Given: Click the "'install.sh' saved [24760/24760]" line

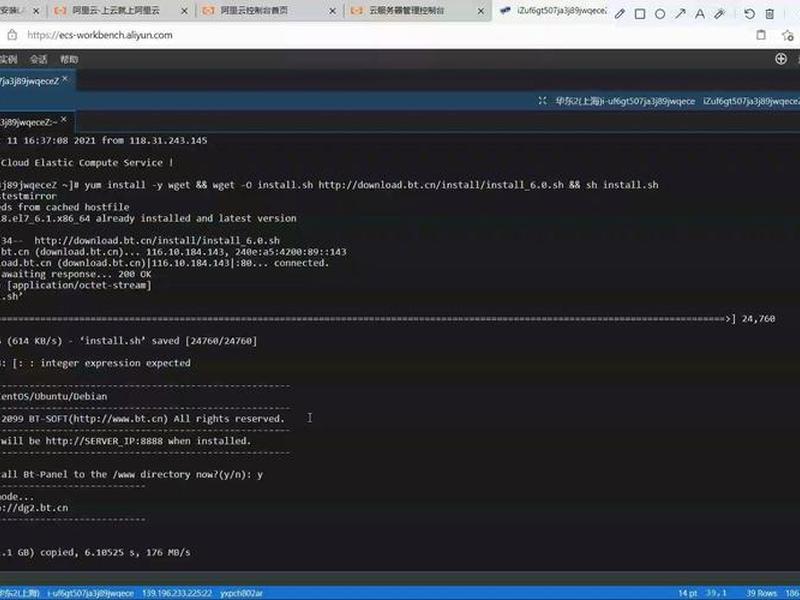Looking at the screenshot, I should point(168,341).
